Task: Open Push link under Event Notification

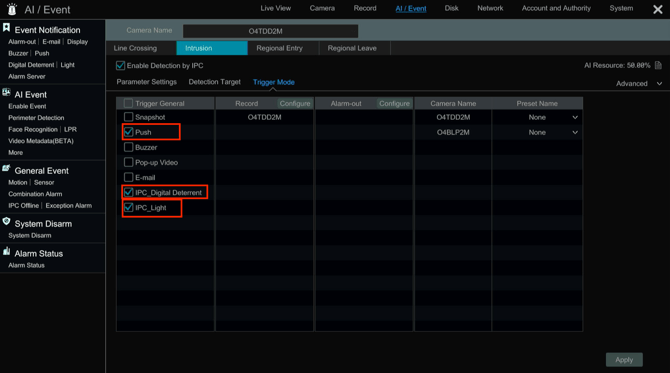Action: click(x=42, y=53)
